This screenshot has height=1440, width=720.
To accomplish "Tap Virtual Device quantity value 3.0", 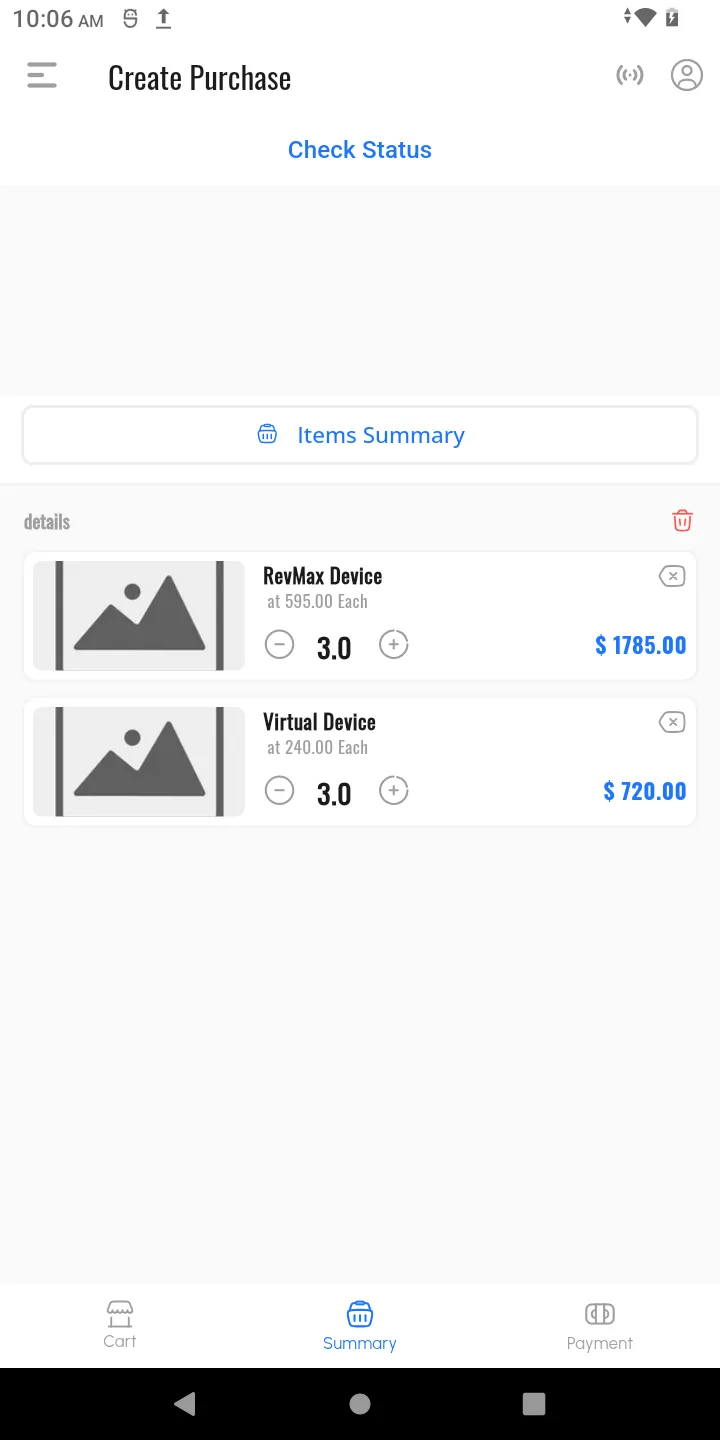I will 334,794.
